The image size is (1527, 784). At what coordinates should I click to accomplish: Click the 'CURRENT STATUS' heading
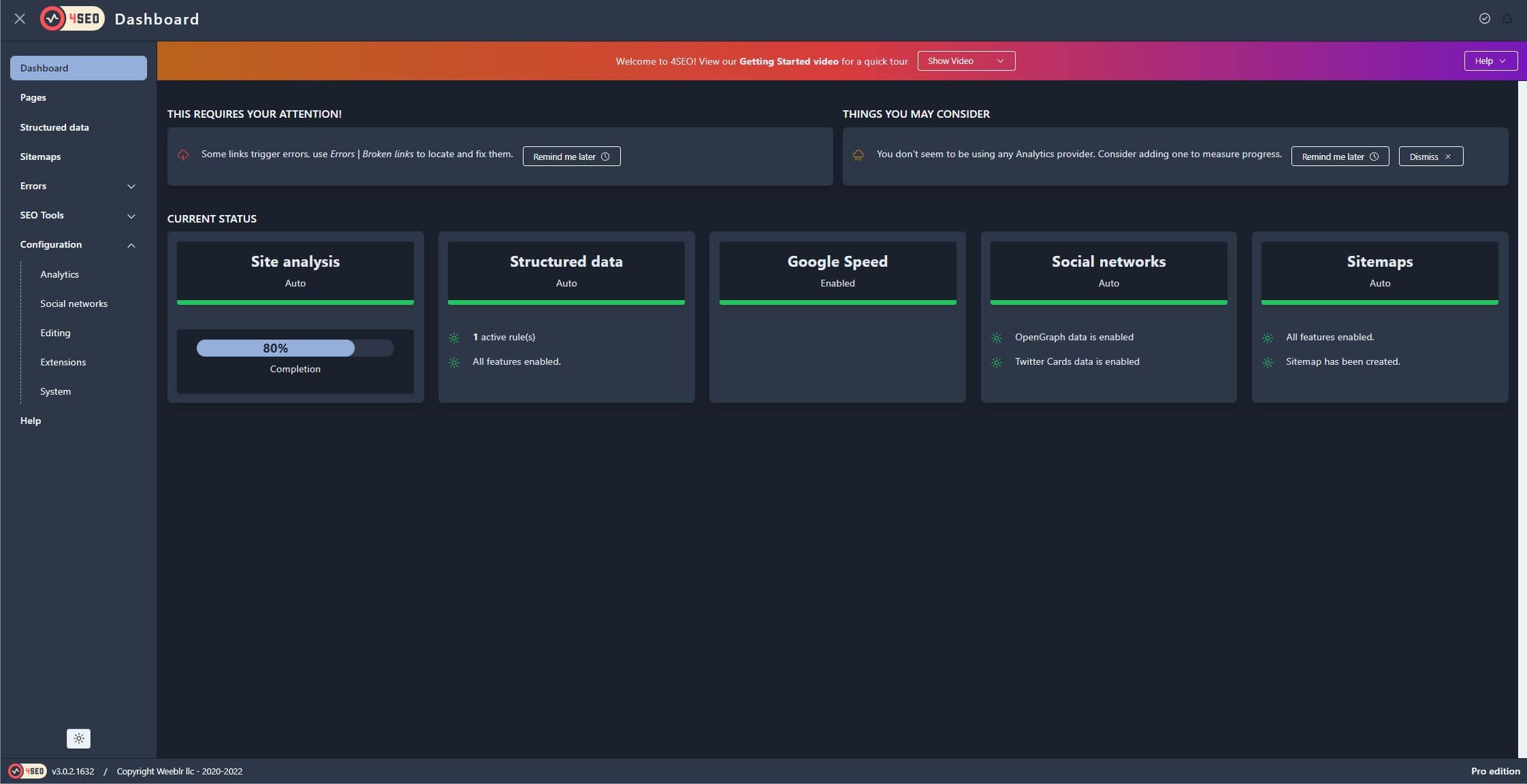coord(212,218)
